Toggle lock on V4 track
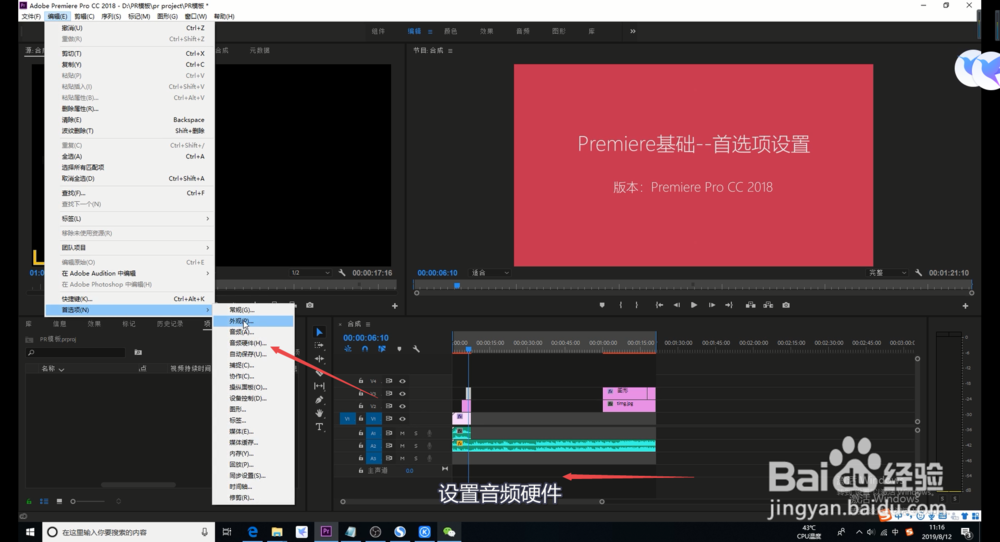1000x542 pixels. click(361, 381)
